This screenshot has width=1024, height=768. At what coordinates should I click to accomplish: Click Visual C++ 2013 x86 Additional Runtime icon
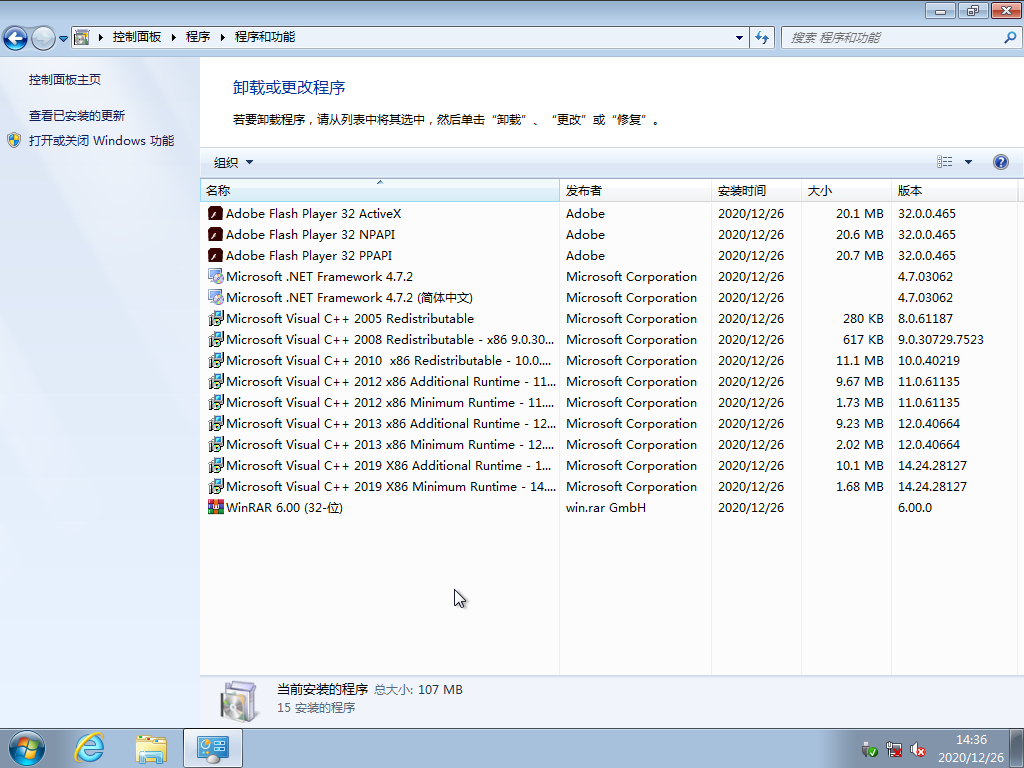(x=216, y=423)
